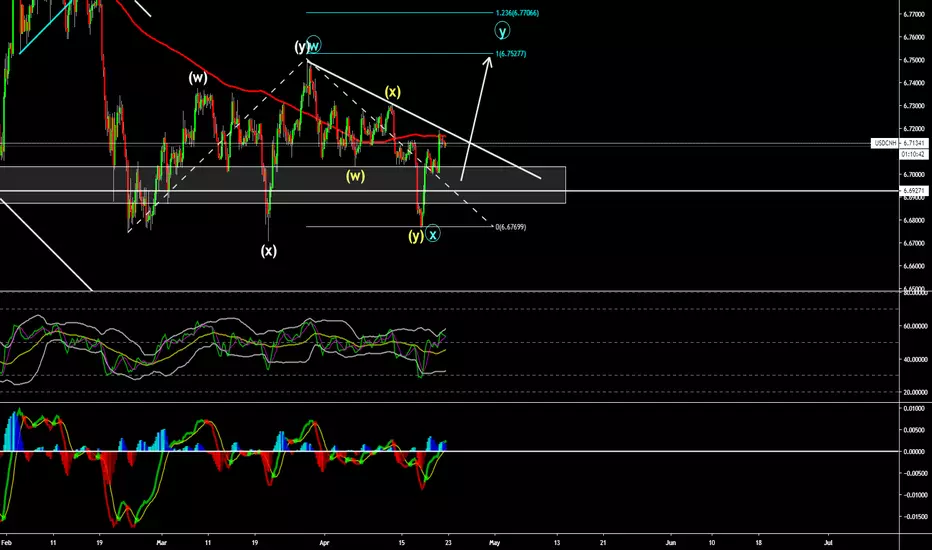Click the May label on time axis

[x=495, y=542]
